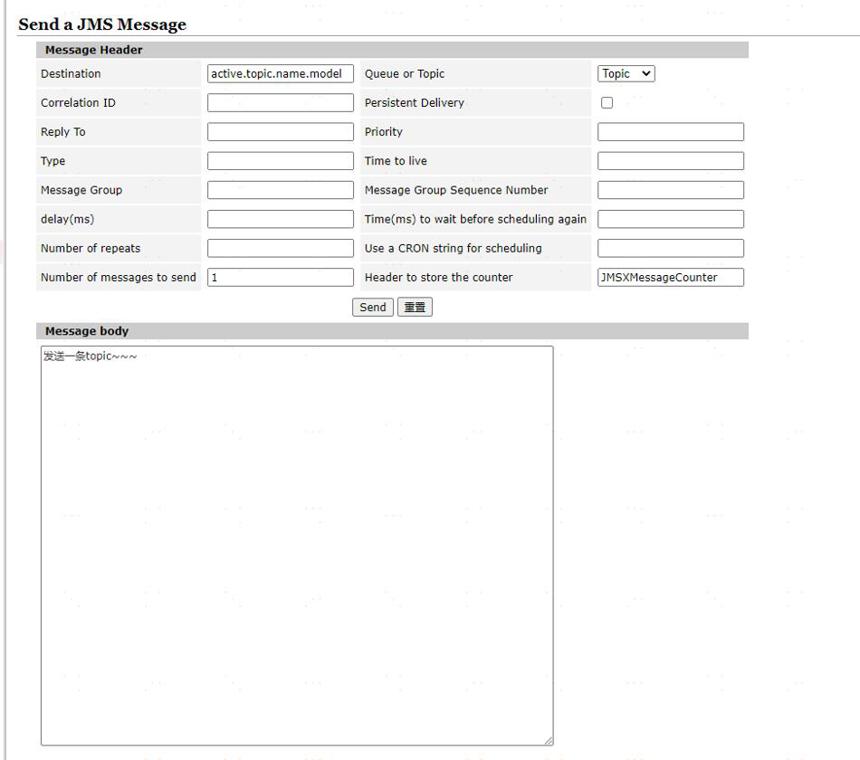Select the Correlation ID text box

[280, 103]
